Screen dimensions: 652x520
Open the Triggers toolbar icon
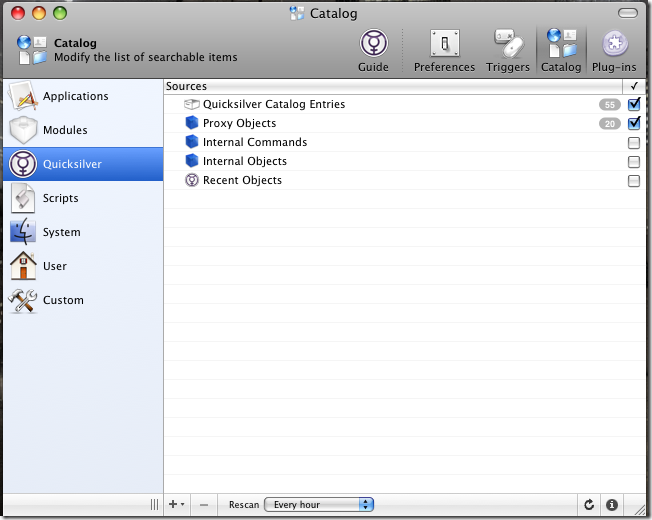(508, 50)
